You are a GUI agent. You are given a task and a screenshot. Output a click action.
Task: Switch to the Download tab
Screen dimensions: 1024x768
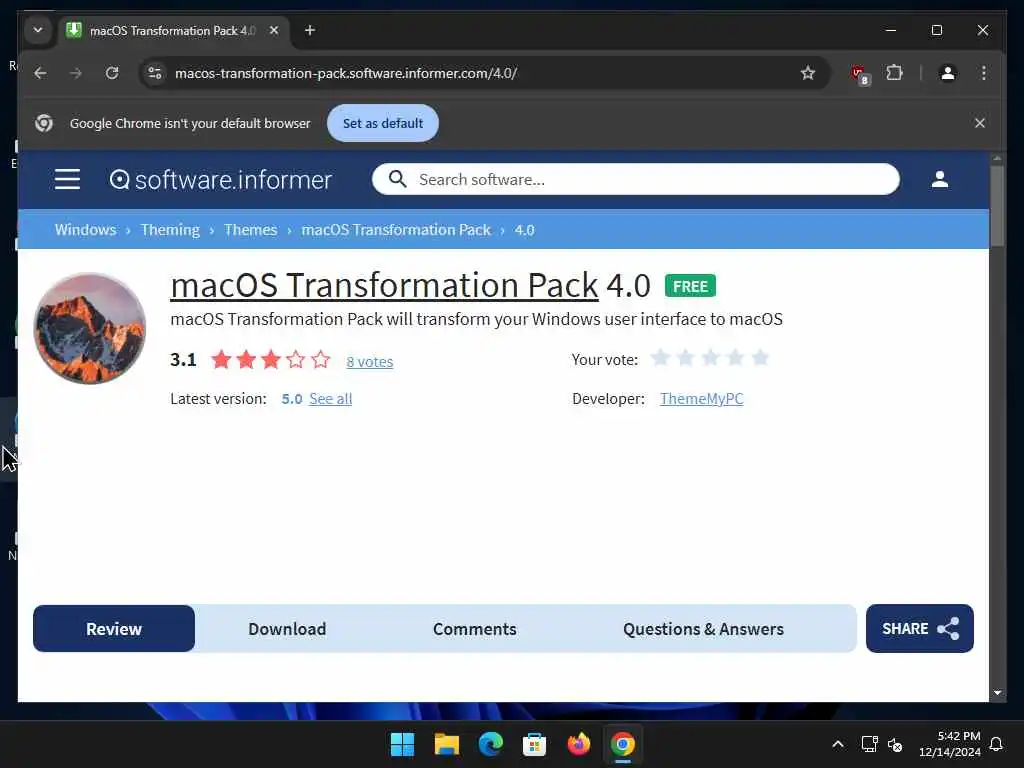pos(287,629)
